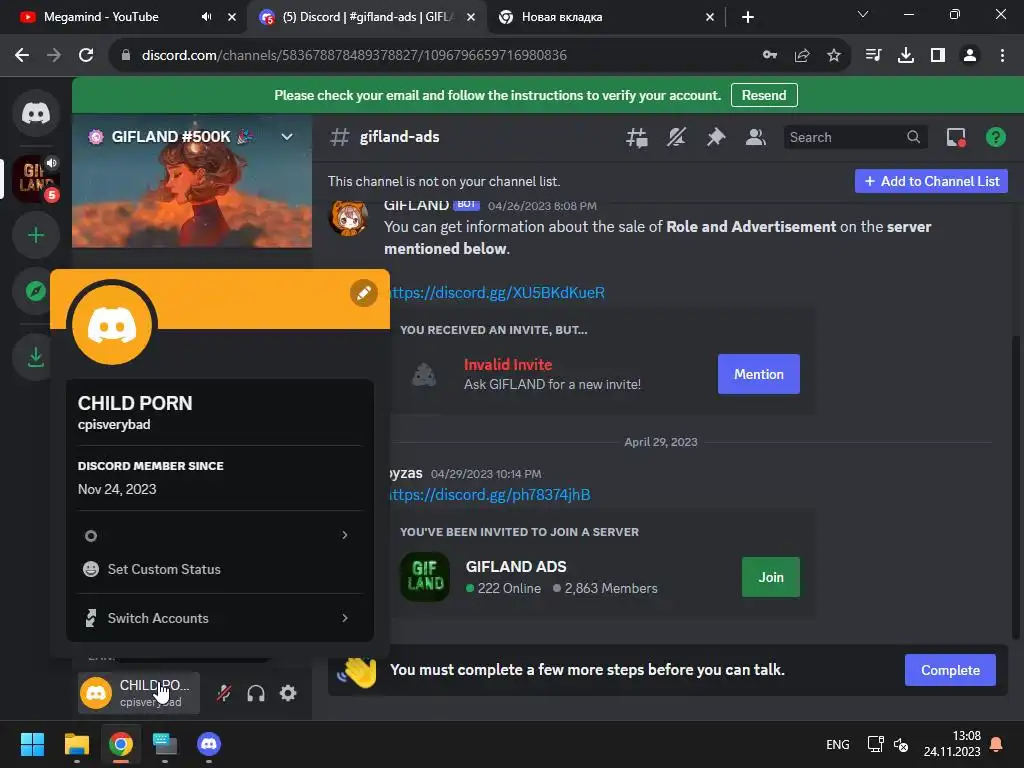Image resolution: width=1024 pixels, height=768 pixels.
Task: Click the Add a Server plus icon
Action: (x=36, y=235)
